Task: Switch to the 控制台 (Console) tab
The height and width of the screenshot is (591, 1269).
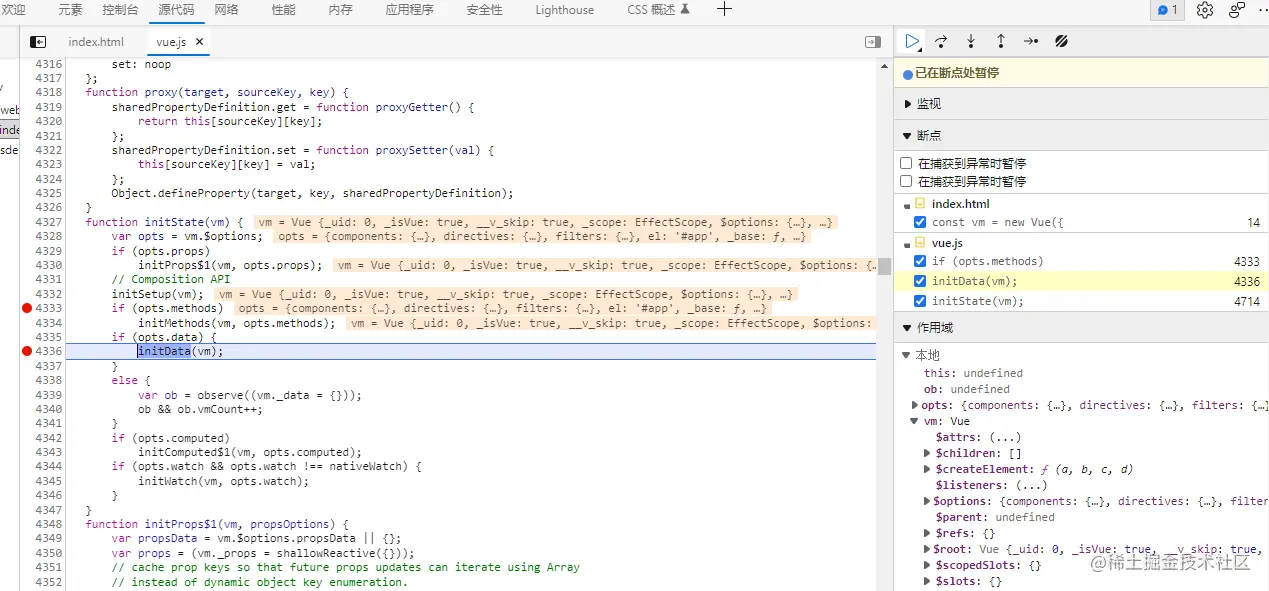Action: [120, 10]
